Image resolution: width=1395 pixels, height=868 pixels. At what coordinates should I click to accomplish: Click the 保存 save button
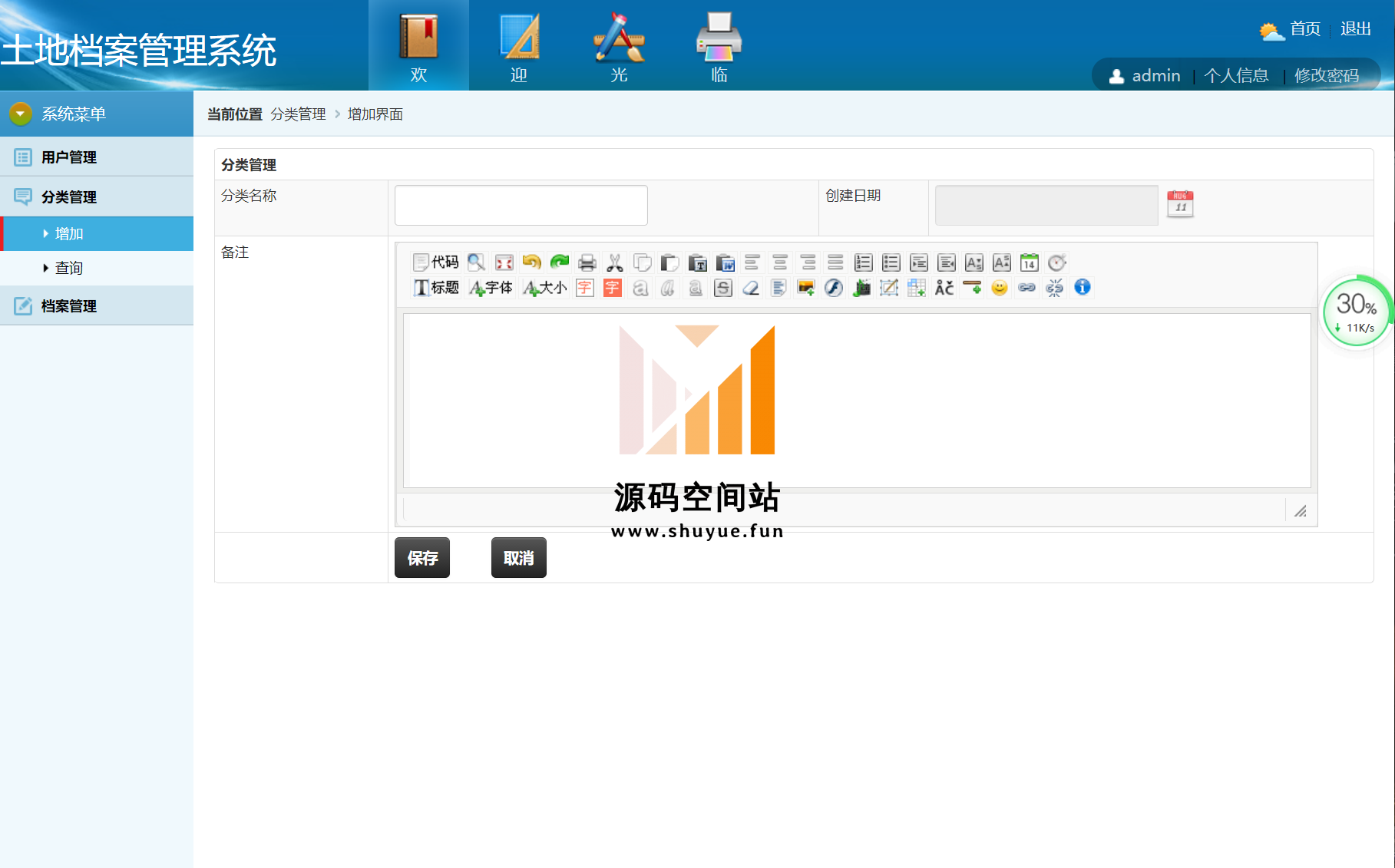(422, 558)
